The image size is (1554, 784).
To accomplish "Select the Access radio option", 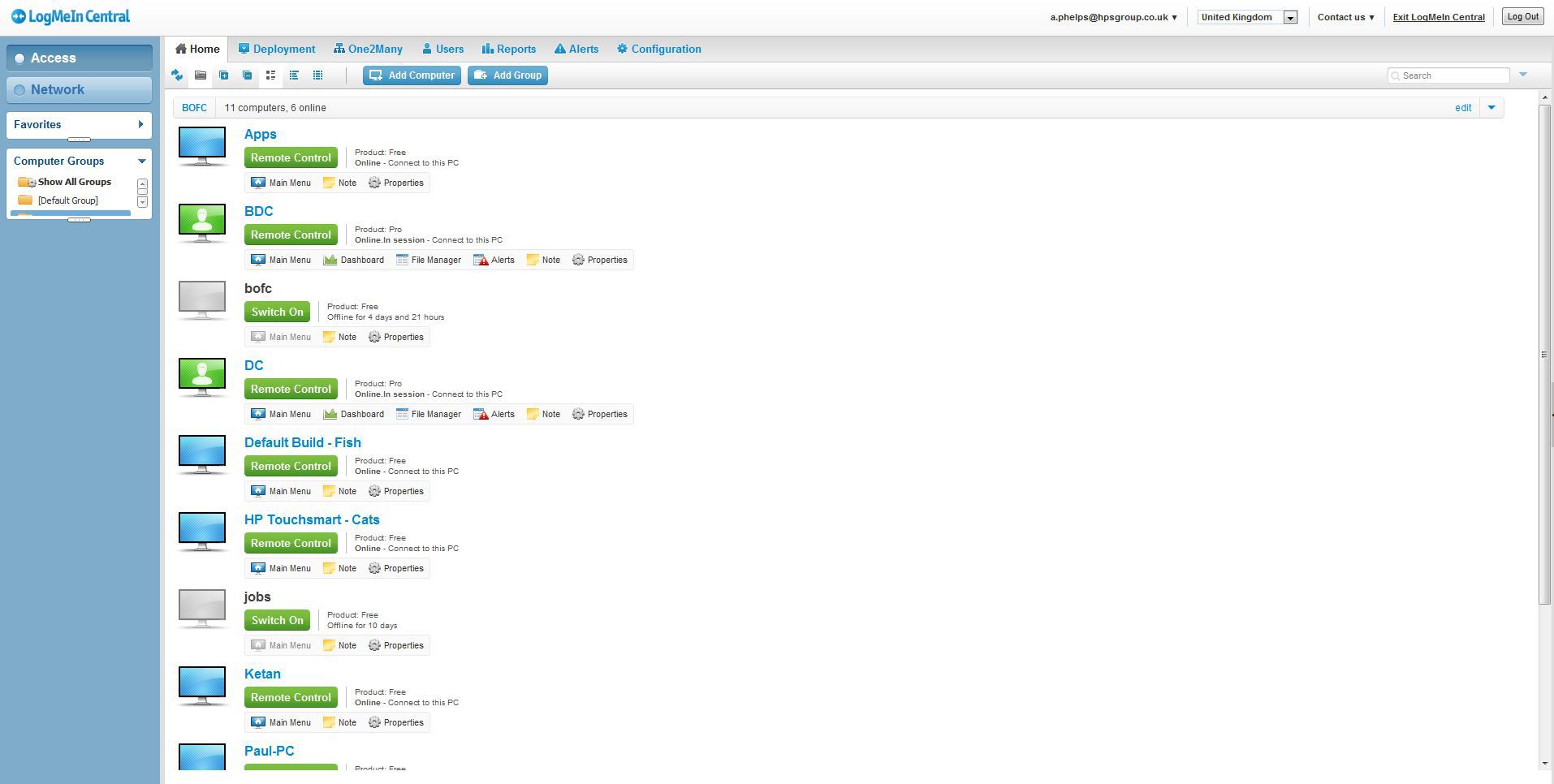I will (x=19, y=58).
